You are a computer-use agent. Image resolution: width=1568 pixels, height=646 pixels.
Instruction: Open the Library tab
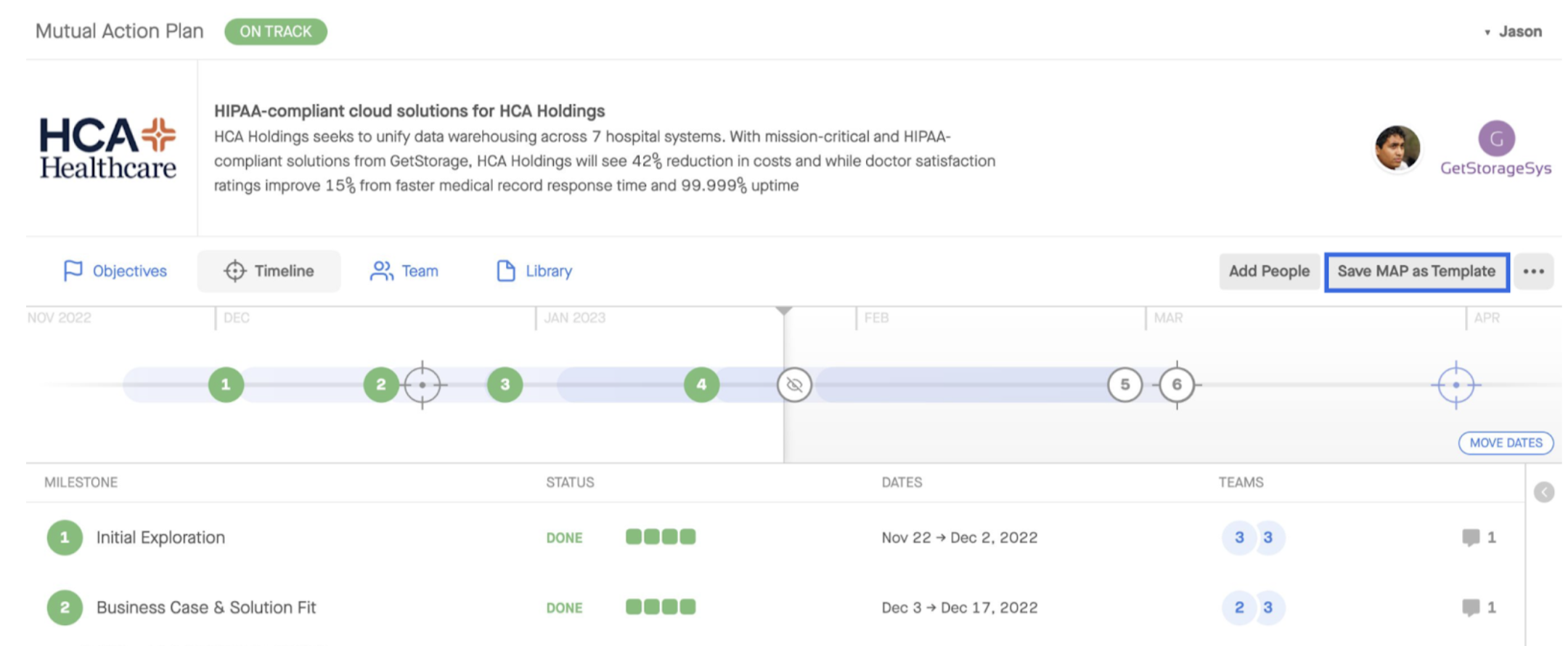(x=534, y=271)
